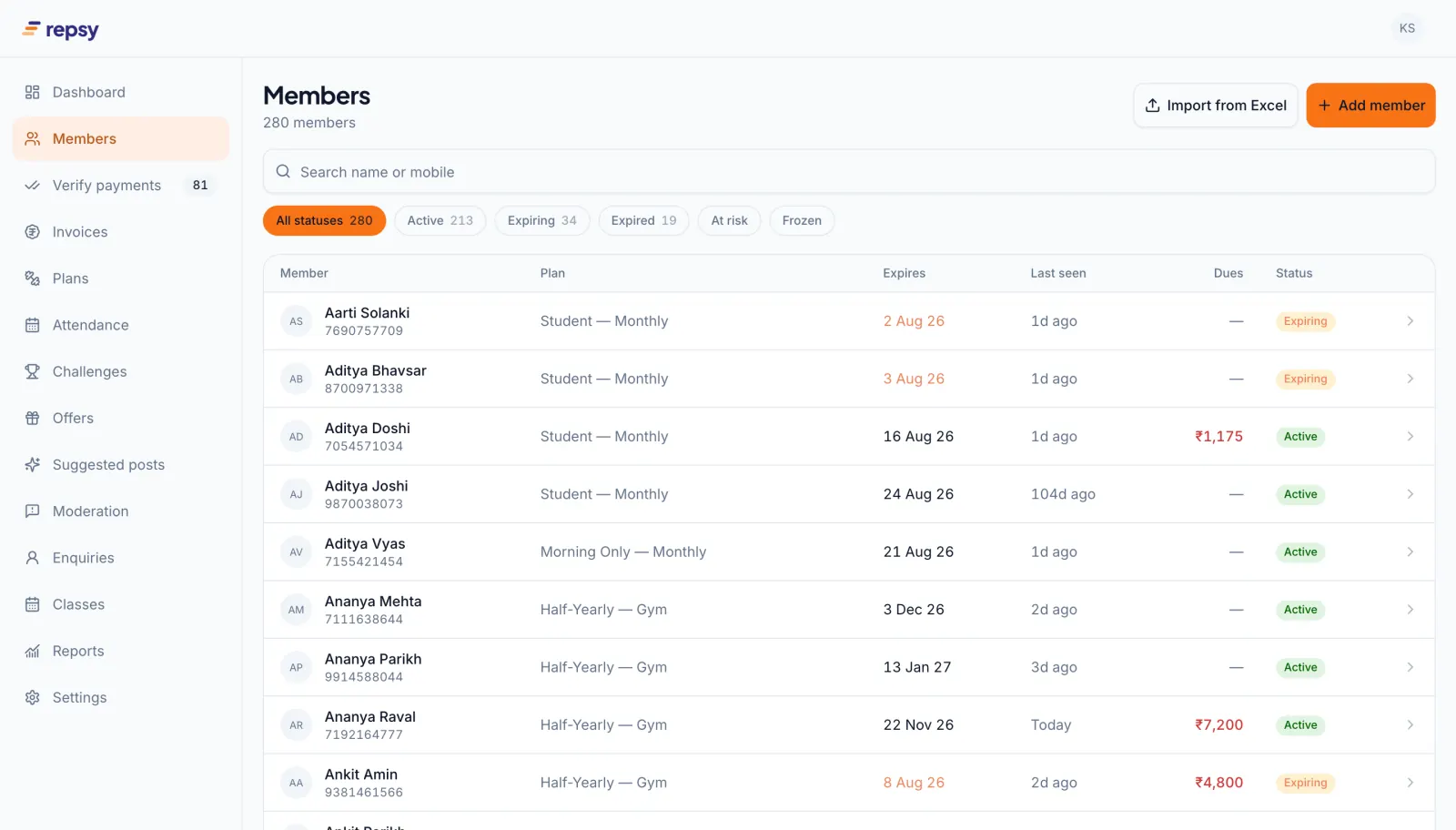This screenshot has height=830, width=1456.
Task: Click the AD avatar for Aditya Doshi
Action: coord(296,437)
